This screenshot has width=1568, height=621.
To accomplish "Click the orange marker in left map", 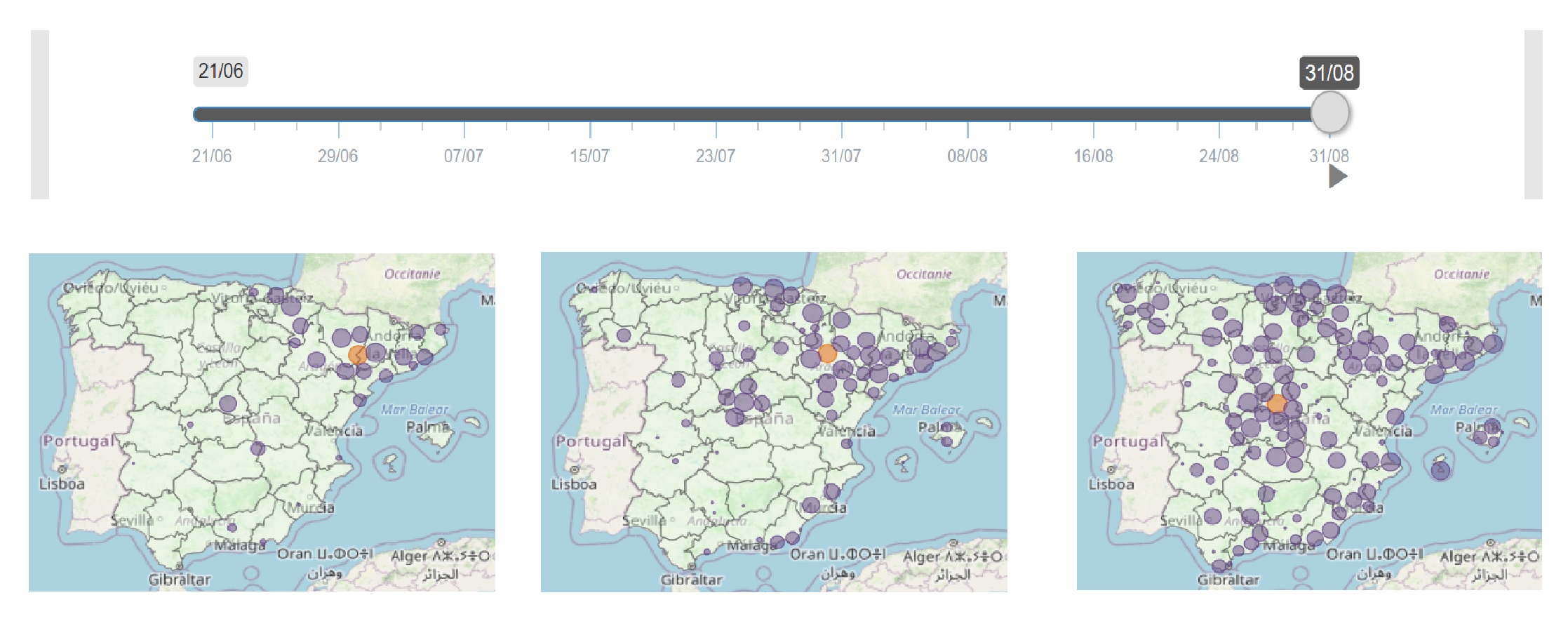I will pos(358,354).
